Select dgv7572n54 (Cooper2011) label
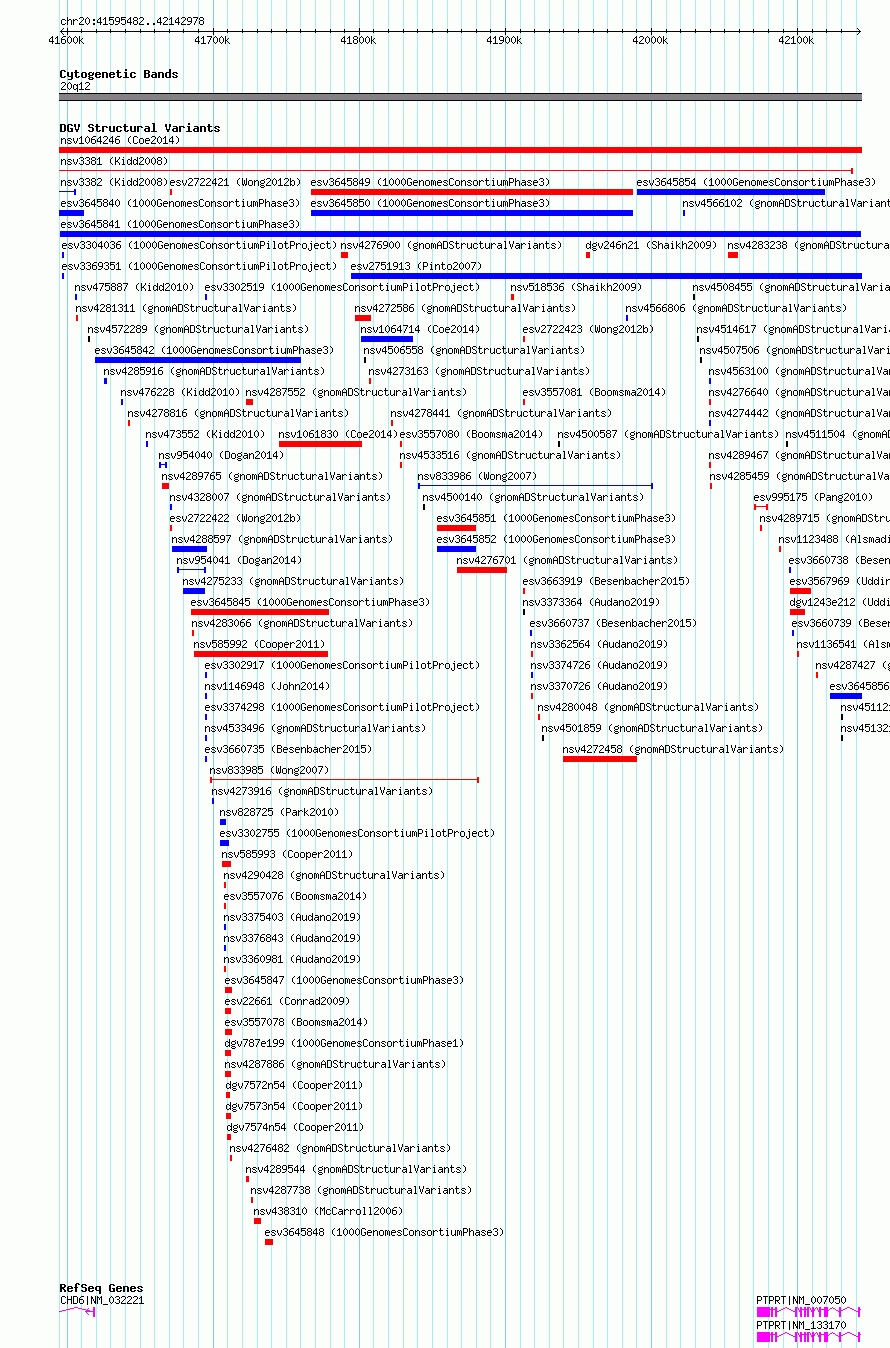 294,1085
